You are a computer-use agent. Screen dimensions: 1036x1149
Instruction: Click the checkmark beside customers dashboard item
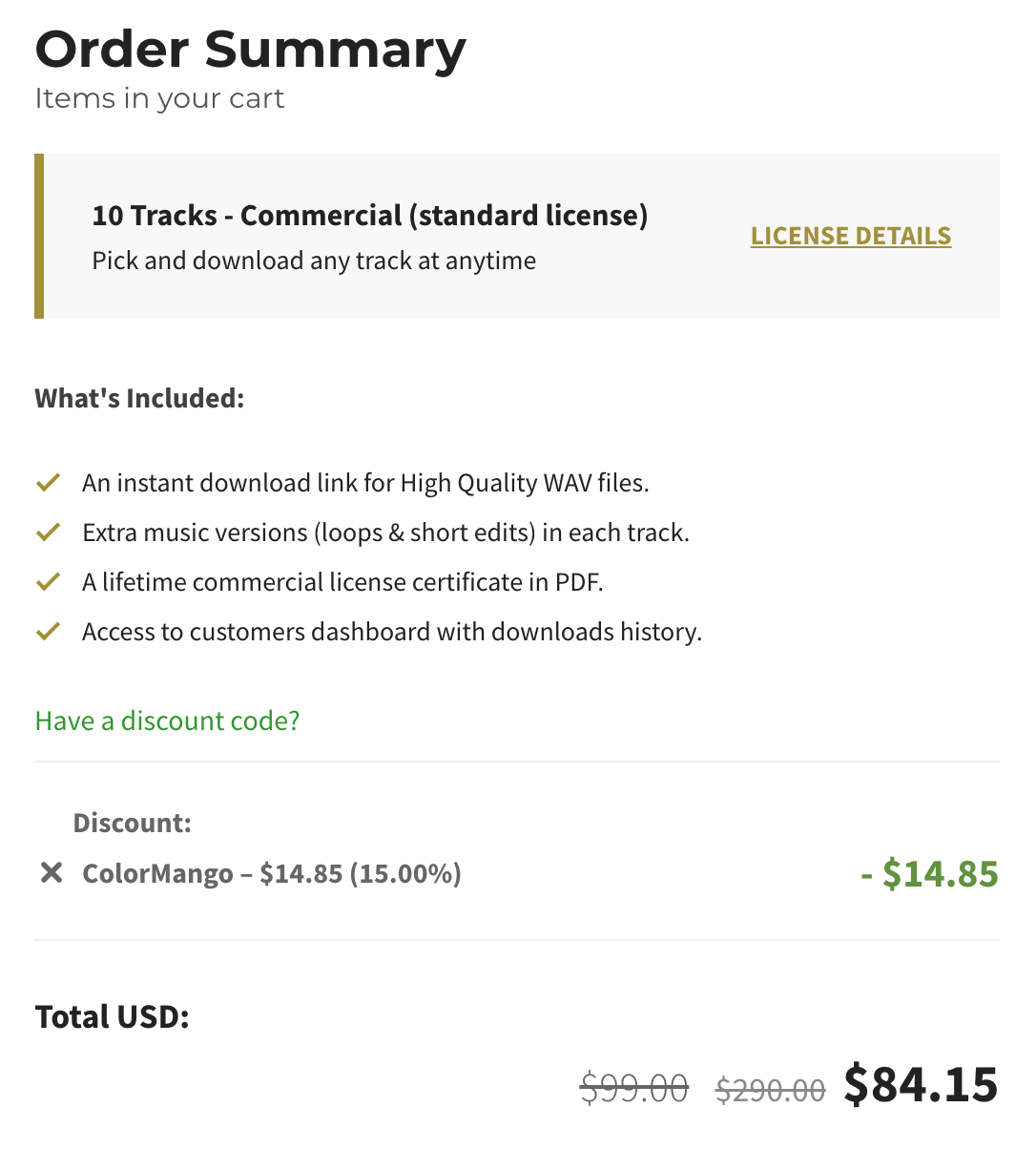click(x=47, y=631)
